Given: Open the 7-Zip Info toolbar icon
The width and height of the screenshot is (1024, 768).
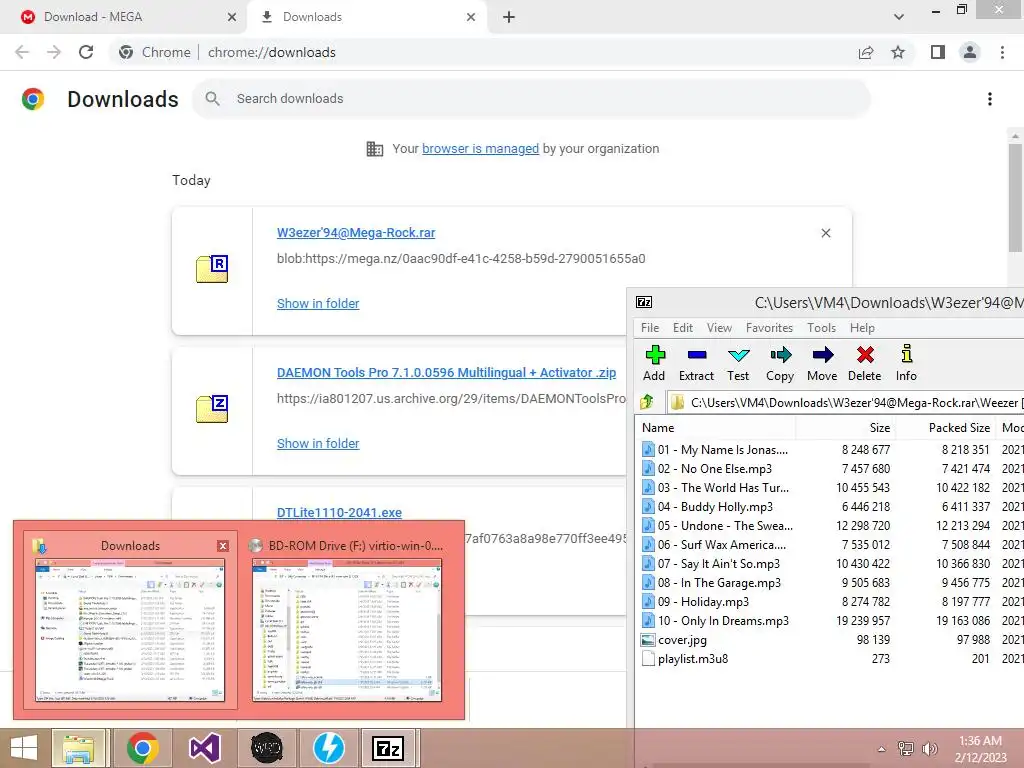Looking at the screenshot, I should (906, 354).
